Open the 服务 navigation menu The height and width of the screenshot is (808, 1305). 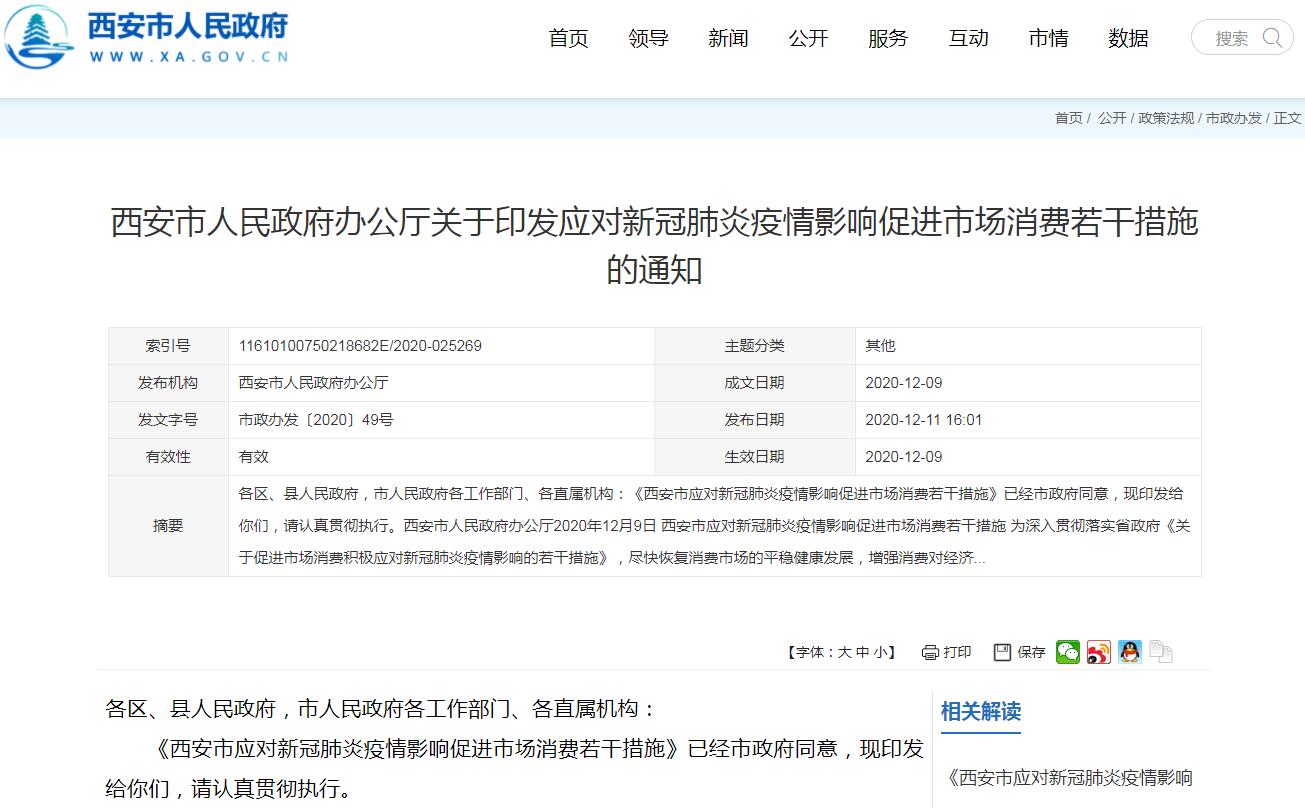[888, 38]
